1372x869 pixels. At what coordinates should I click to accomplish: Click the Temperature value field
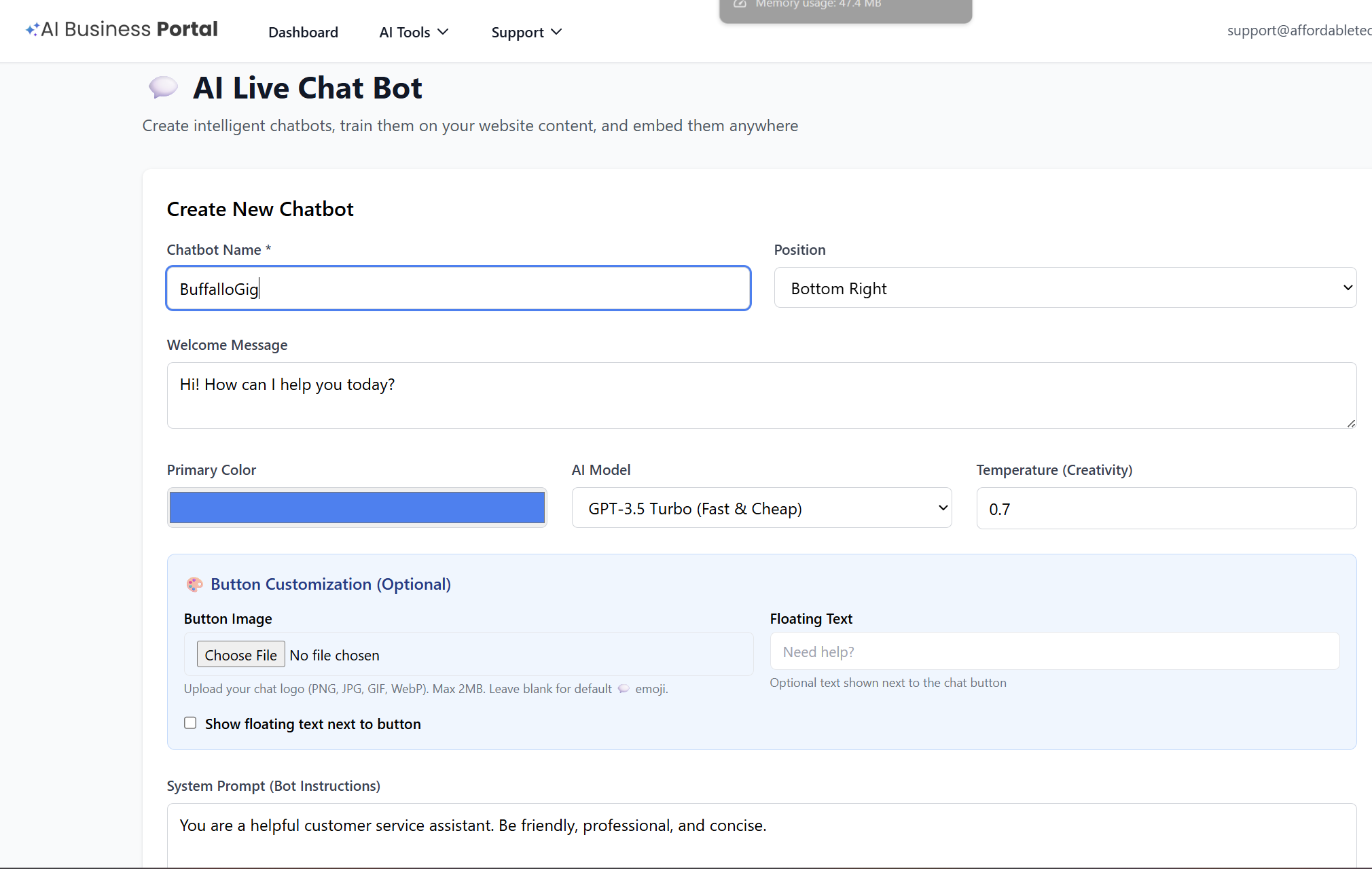pyautogui.click(x=1166, y=508)
